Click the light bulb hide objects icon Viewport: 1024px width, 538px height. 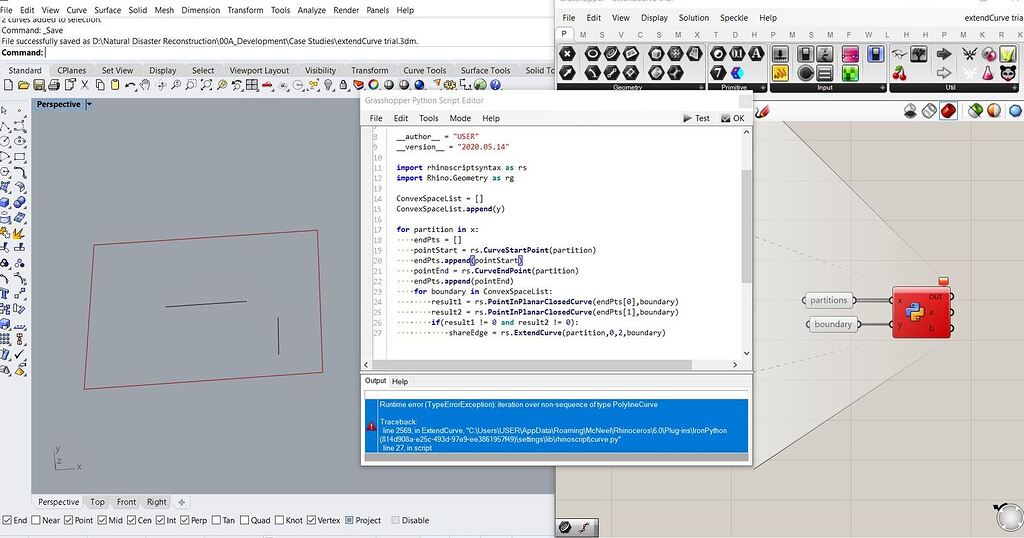coord(328,85)
